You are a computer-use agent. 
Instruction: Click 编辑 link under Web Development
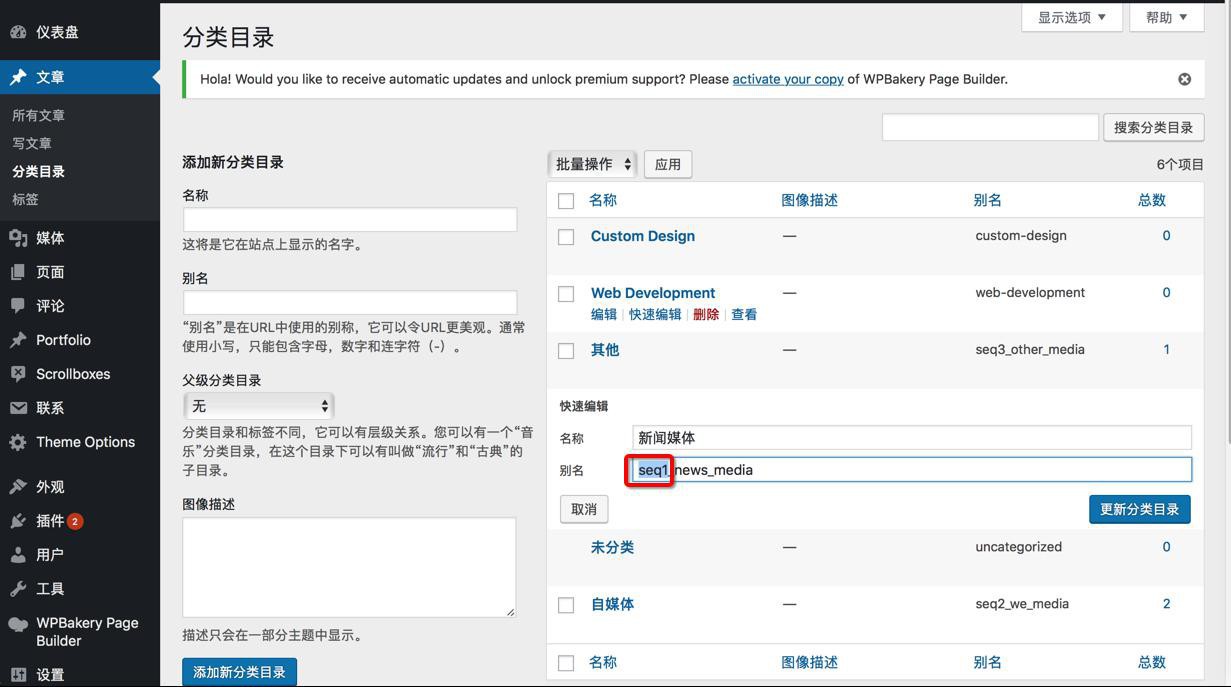click(604, 314)
